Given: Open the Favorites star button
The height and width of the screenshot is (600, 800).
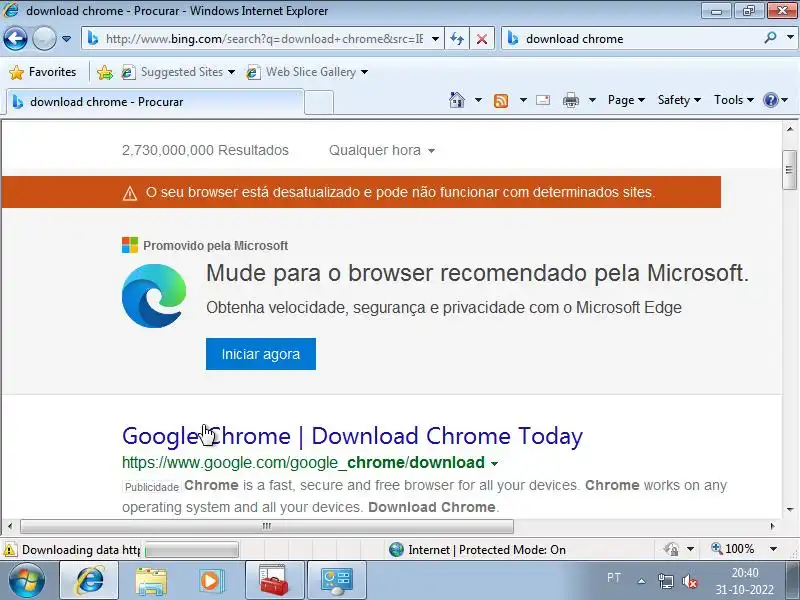Looking at the screenshot, I should pyautogui.click(x=43, y=72).
